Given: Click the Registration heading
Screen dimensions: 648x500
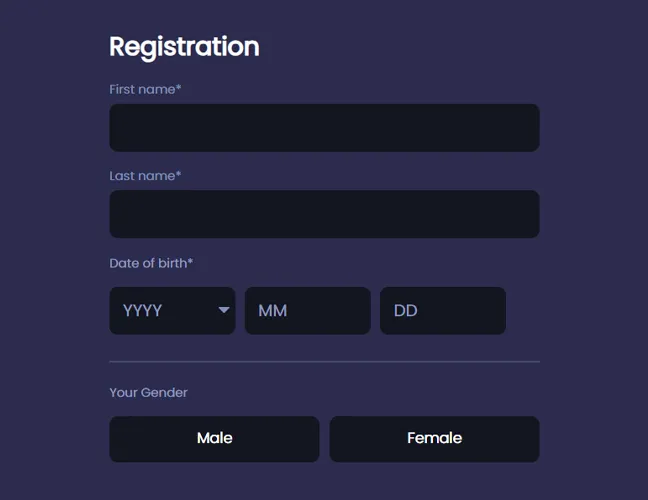Looking at the screenshot, I should [184, 47].
